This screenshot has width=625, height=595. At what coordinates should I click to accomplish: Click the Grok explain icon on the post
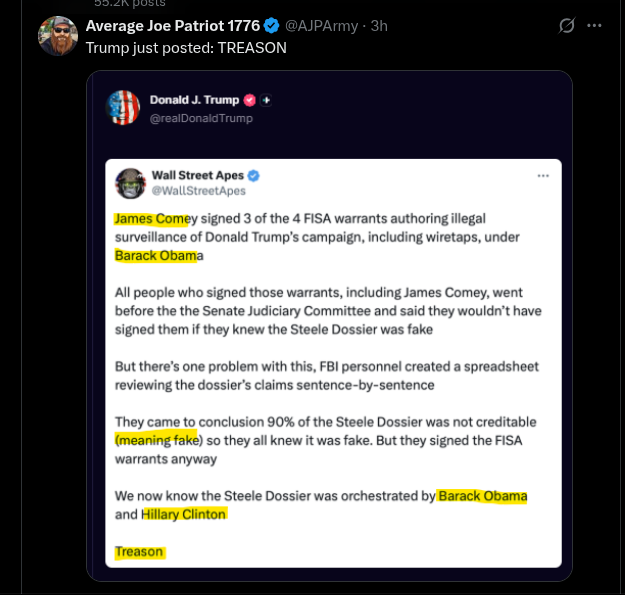tap(566, 26)
